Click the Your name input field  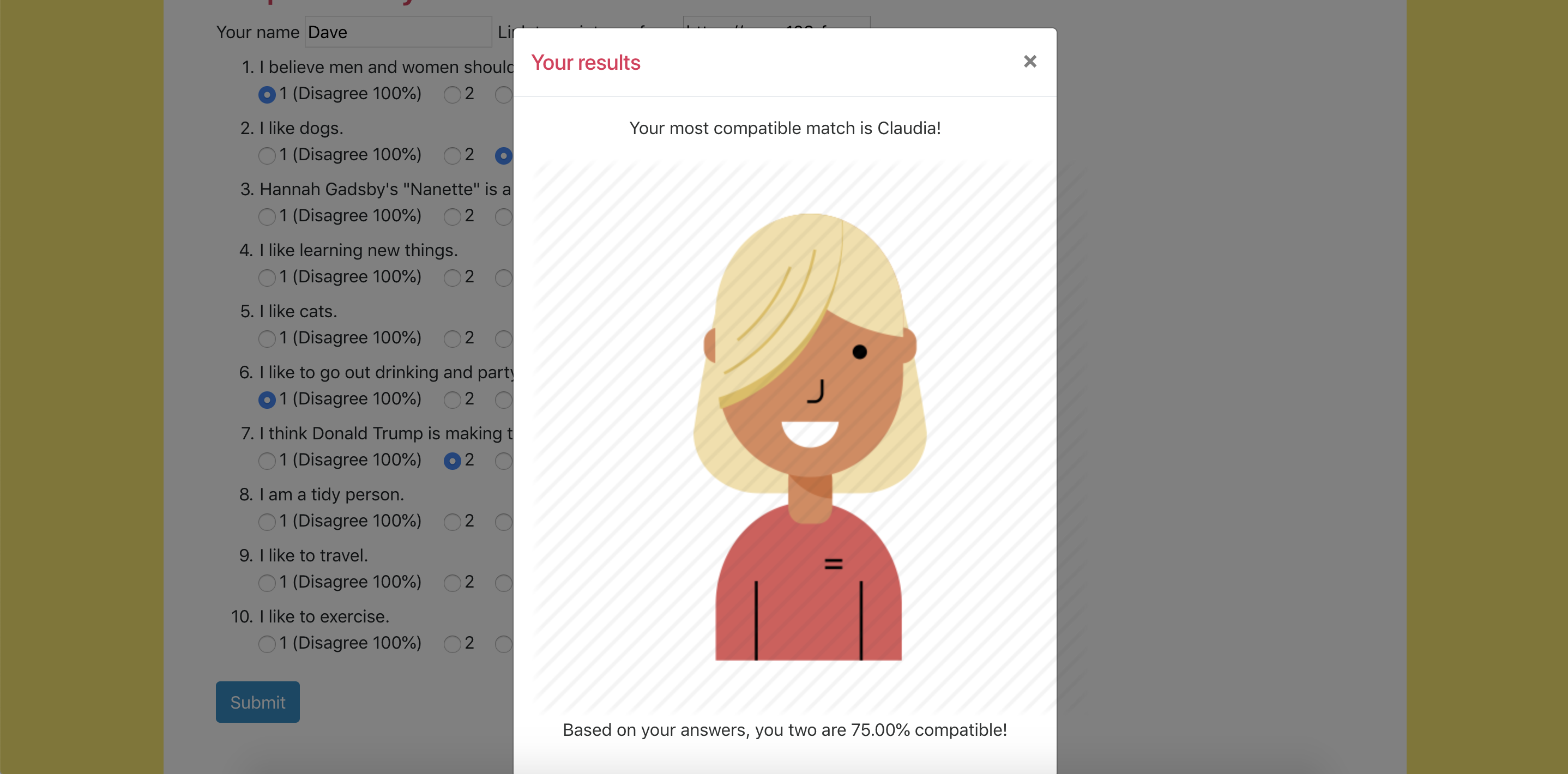pos(397,32)
